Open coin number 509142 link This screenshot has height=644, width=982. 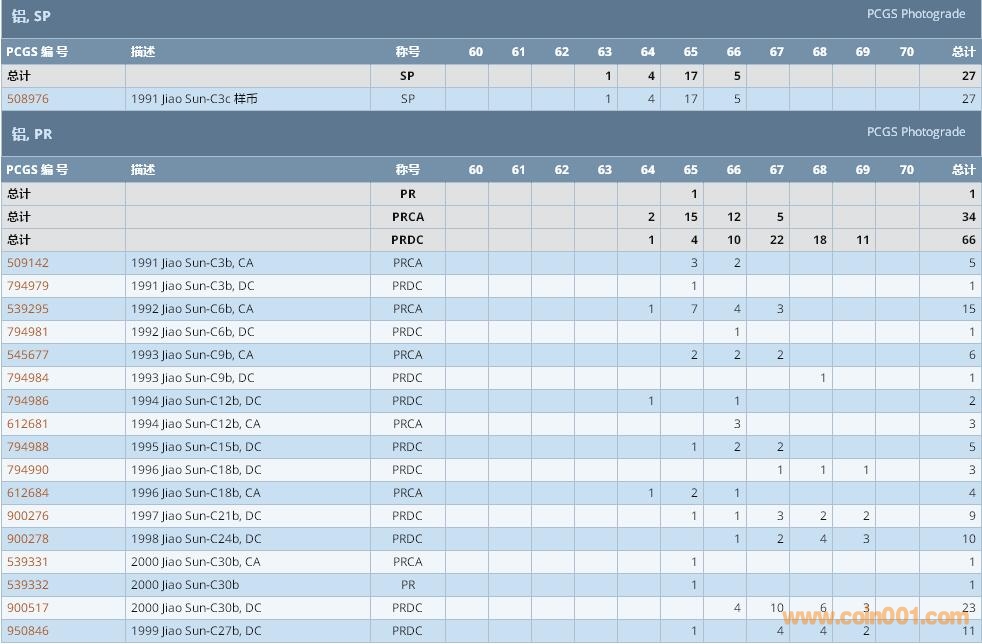click(28, 263)
